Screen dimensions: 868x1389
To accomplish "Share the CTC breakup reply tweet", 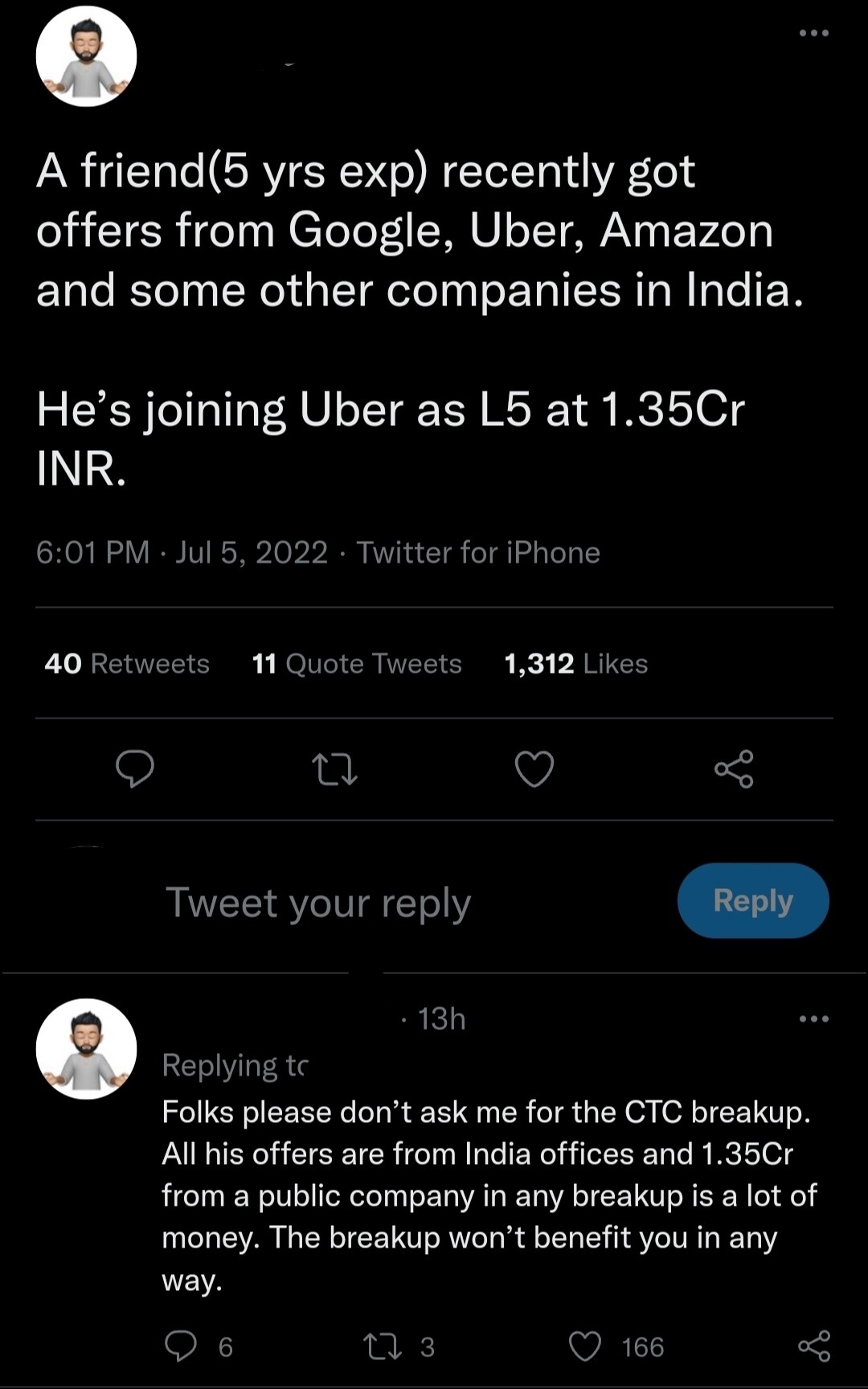I will (x=814, y=1346).
